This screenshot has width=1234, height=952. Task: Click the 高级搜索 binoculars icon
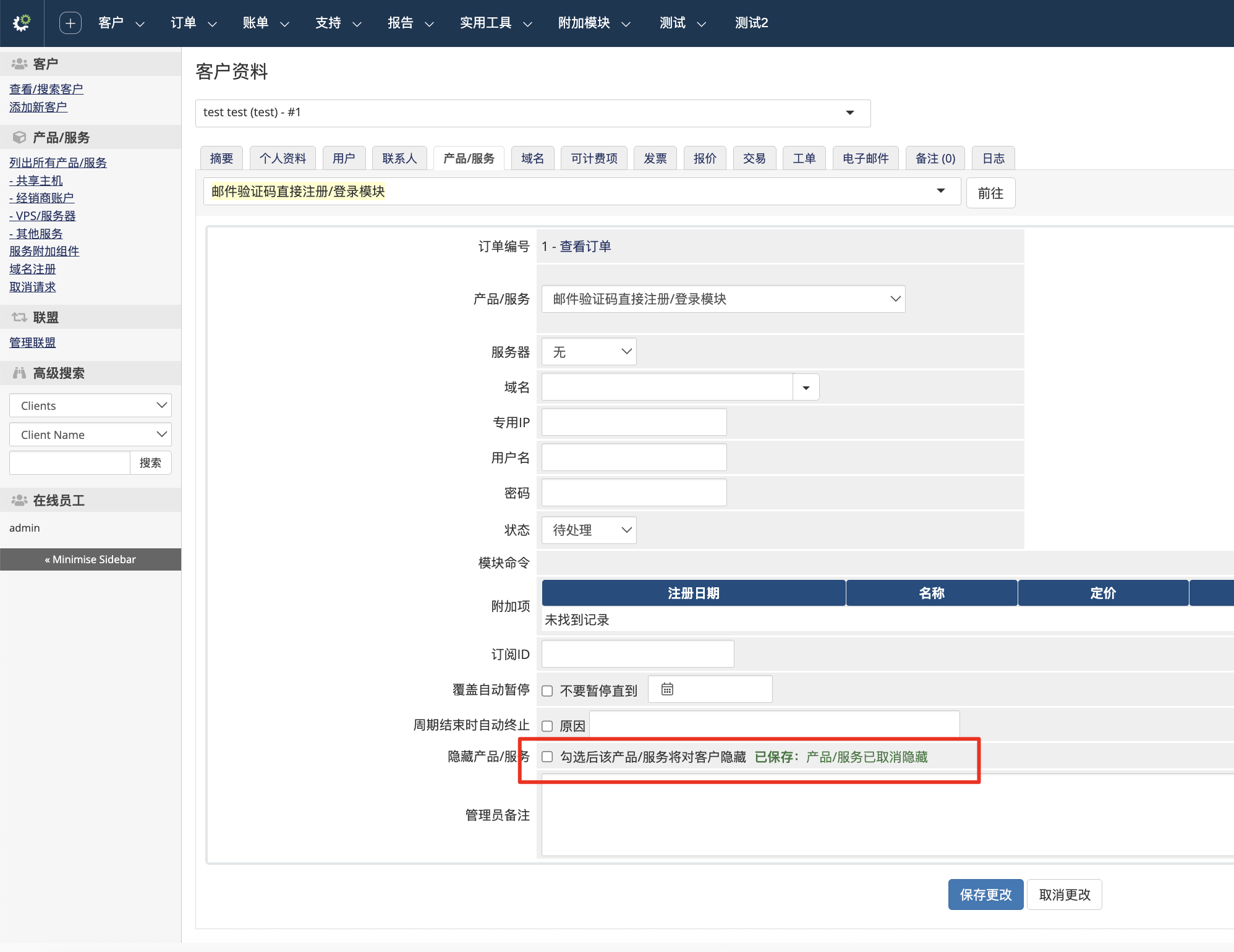(19, 373)
